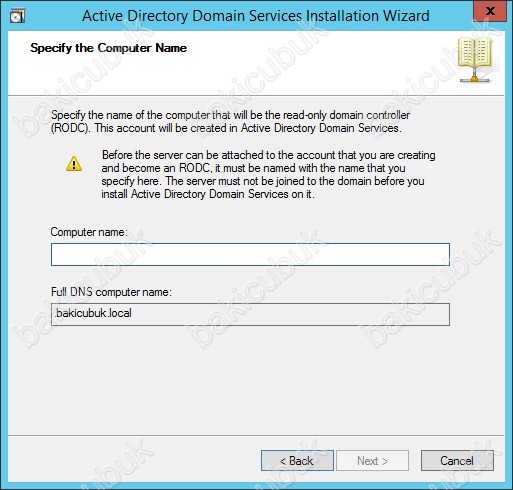The image size is (513, 490).
Task: Click the warning text starting 'Before the server'
Action: 269,174
